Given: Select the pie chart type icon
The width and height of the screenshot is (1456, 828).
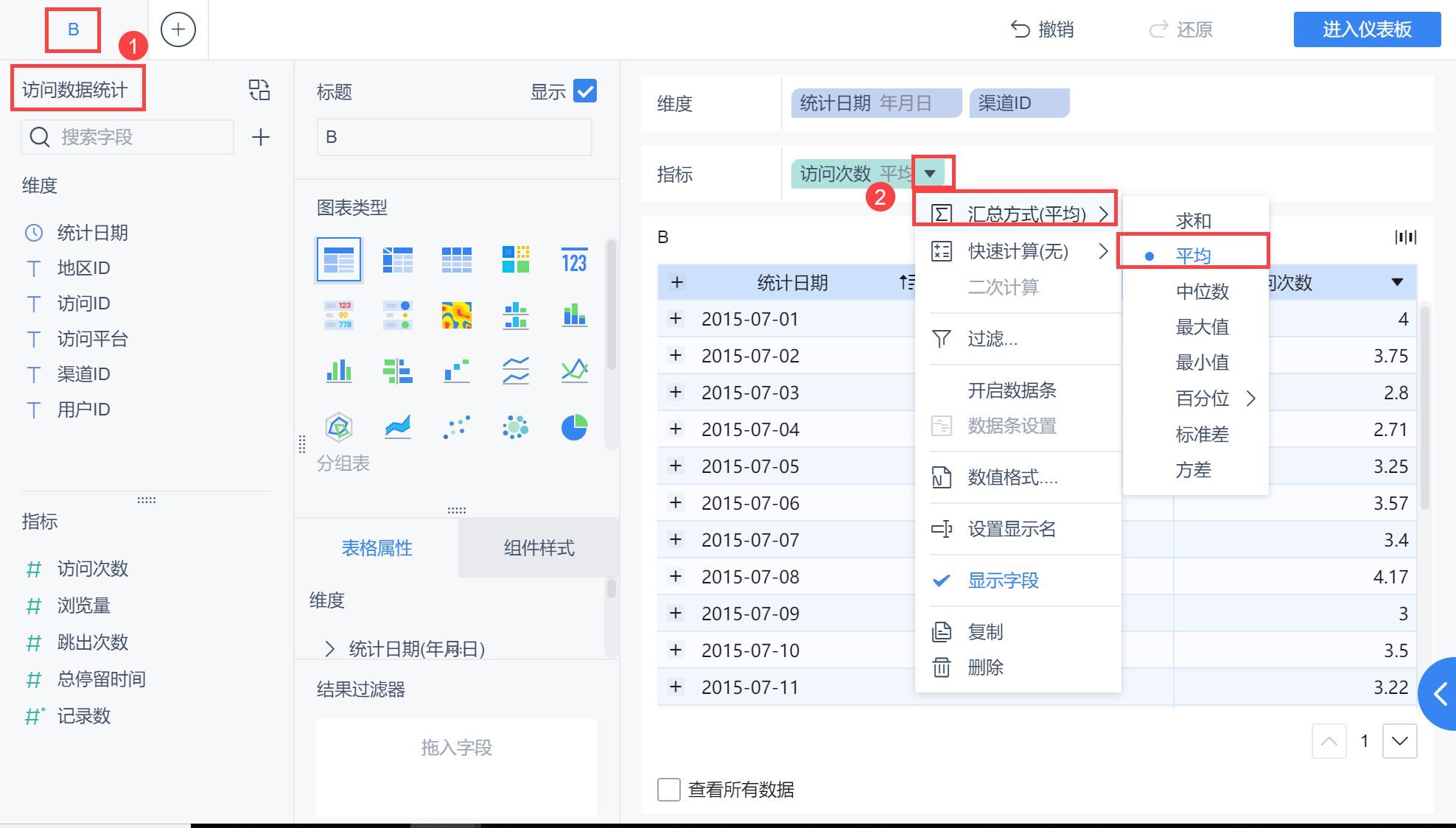Looking at the screenshot, I should [574, 427].
